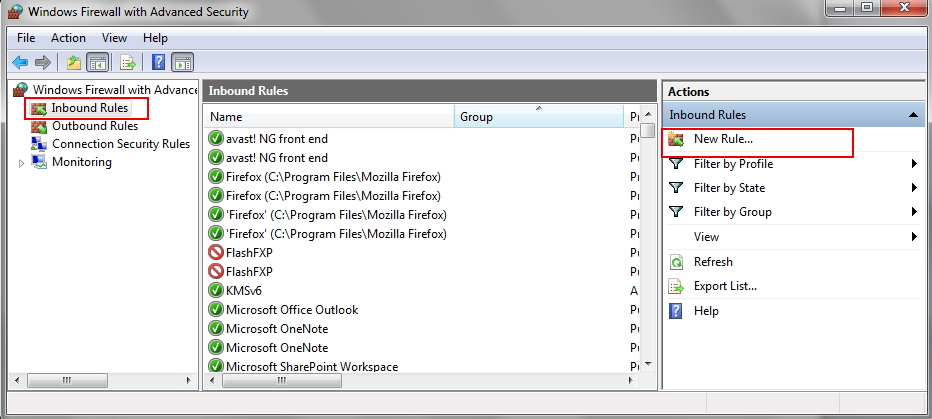Select the Windows Firewall with Advanced Security root node

[114, 90]
